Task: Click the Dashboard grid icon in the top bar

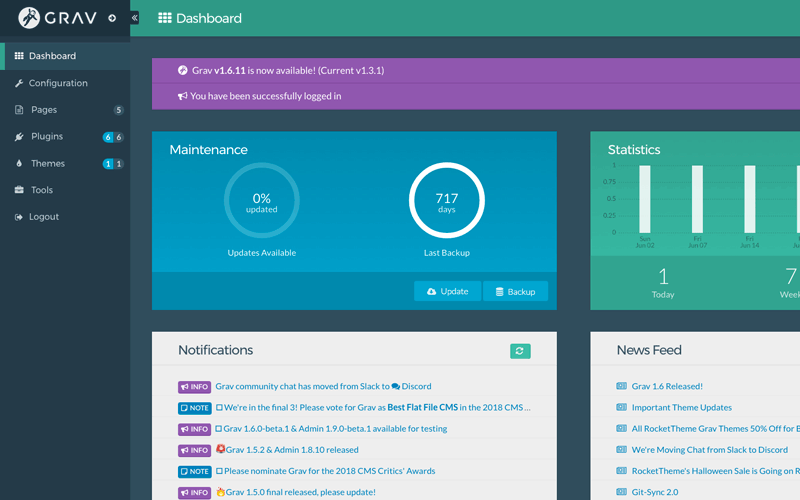Action: click(x=164, y=18)
